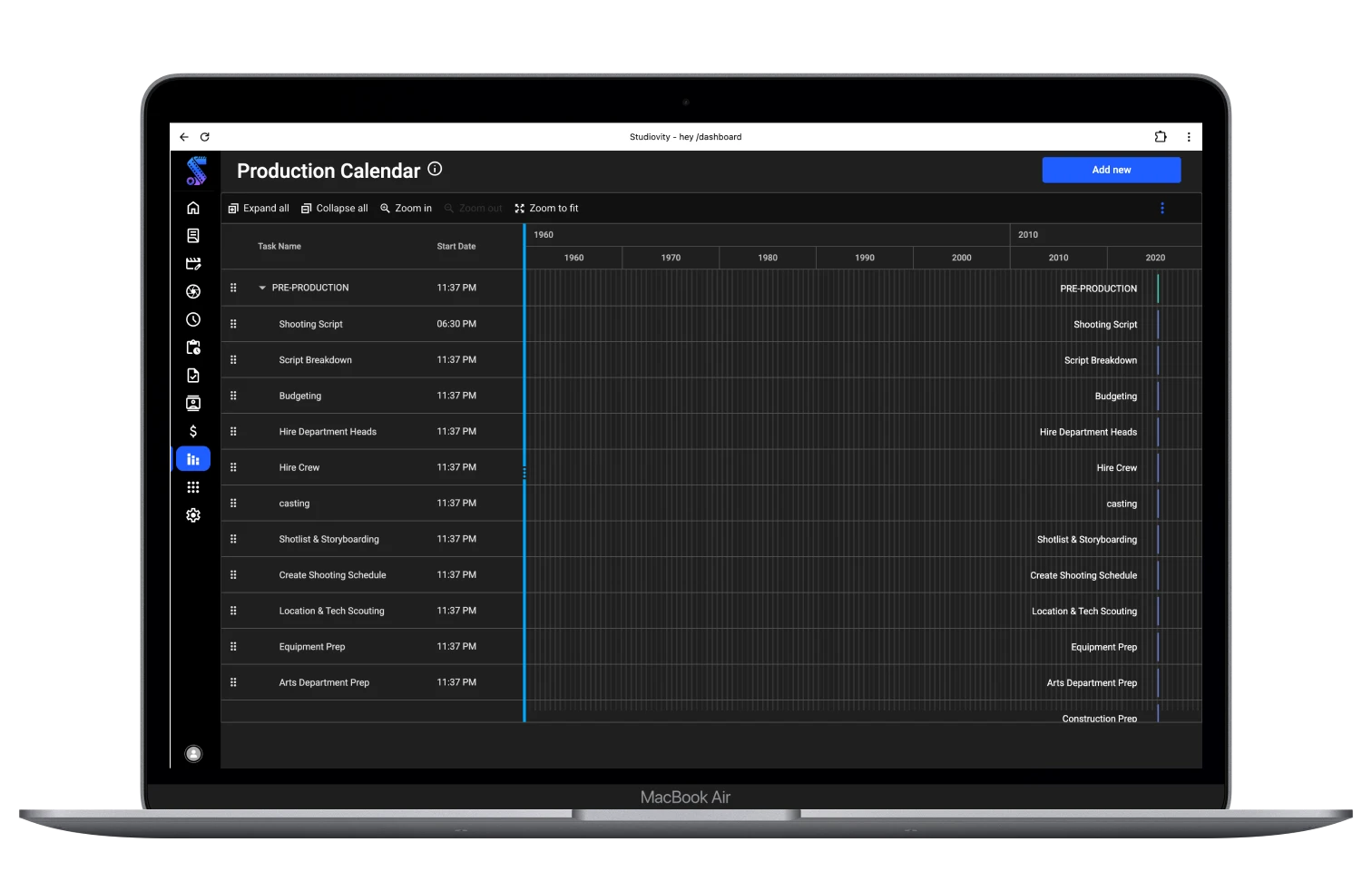This screenshot has width=1372, height=891.
Task: Reload the page with refresh icon
Action: pos(205,137)
